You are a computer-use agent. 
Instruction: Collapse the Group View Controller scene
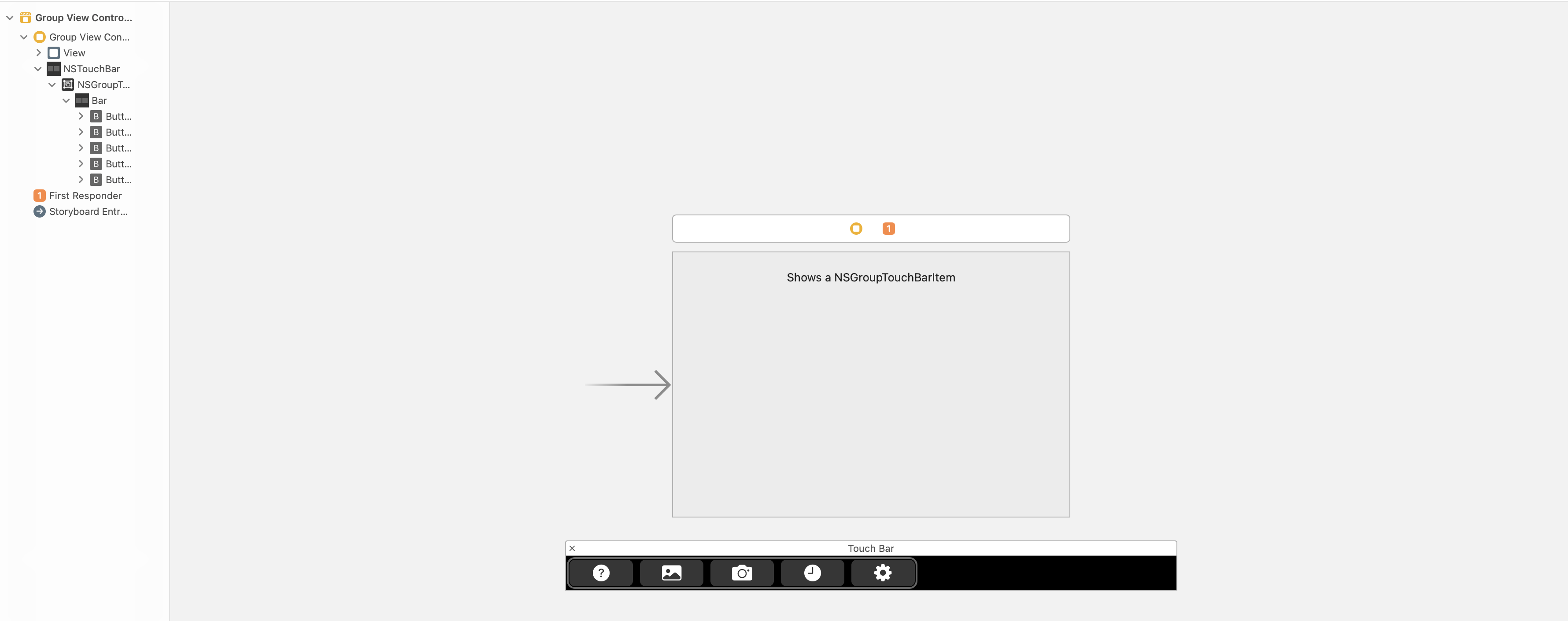tap(10, 18)
